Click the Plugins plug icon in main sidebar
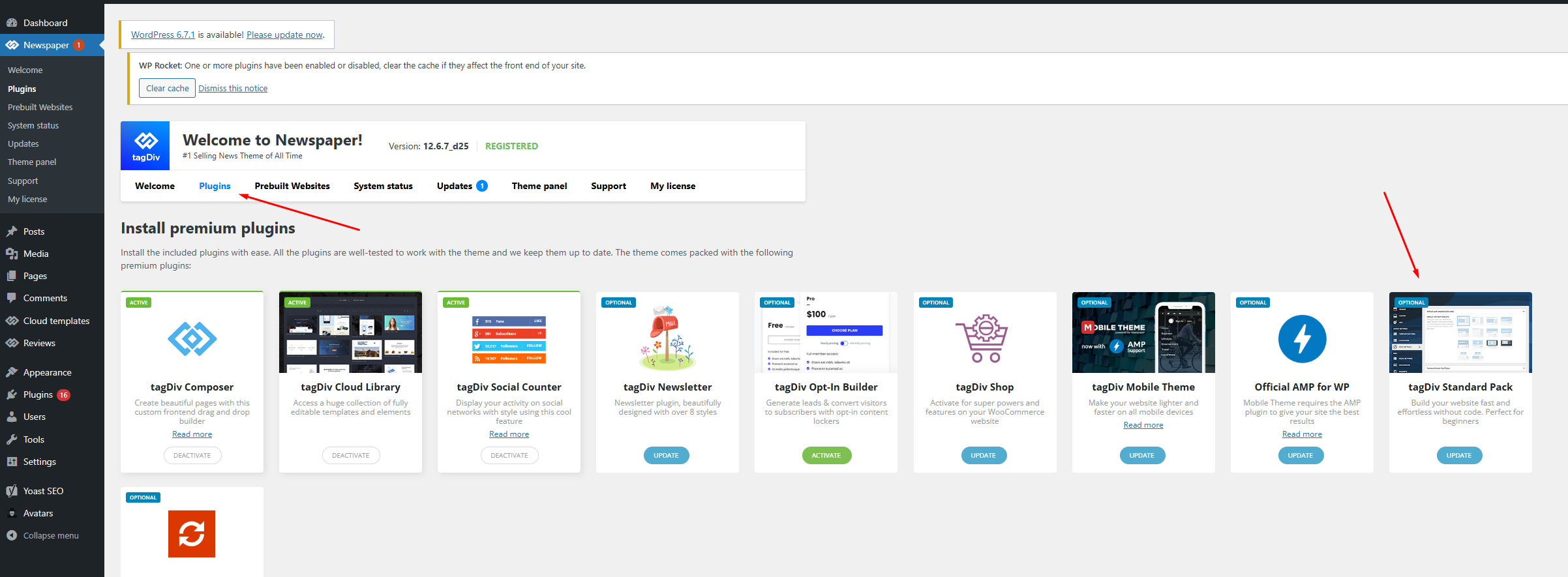The image size is (1568, 577). click(12, 394)
